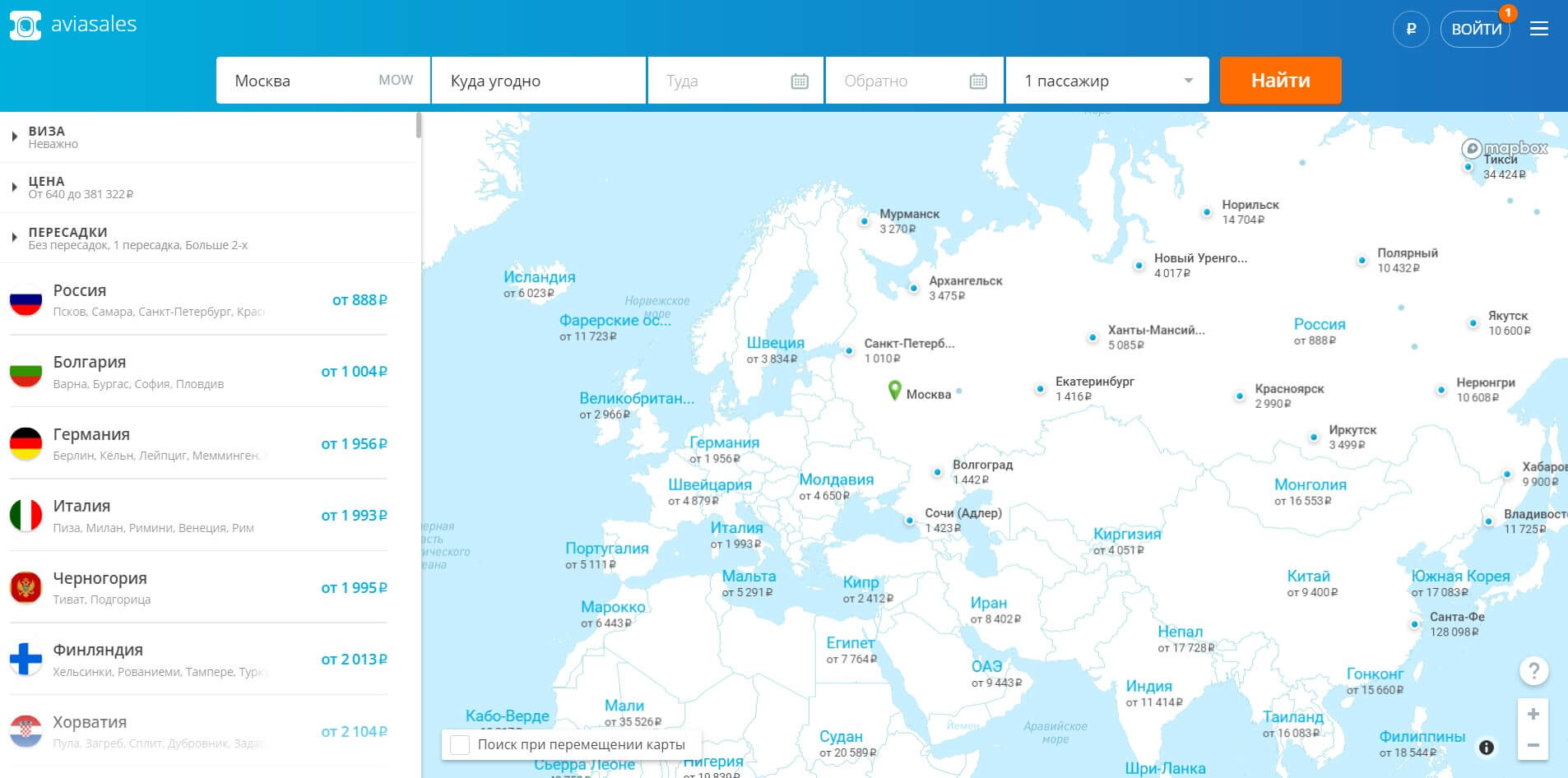Viewport: 1568px width, 778px height.
Task: Select Болгария from the country list
Action: tap(197, 372)
